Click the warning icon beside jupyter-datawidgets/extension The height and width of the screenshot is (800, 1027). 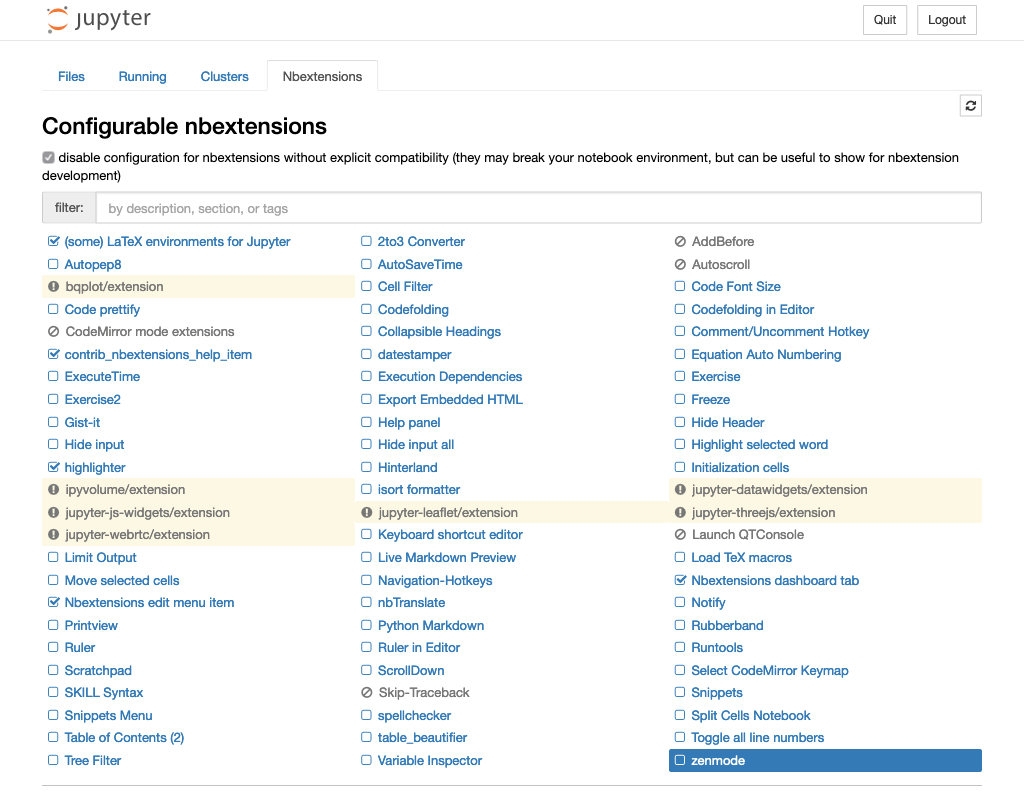click(680, 489)
